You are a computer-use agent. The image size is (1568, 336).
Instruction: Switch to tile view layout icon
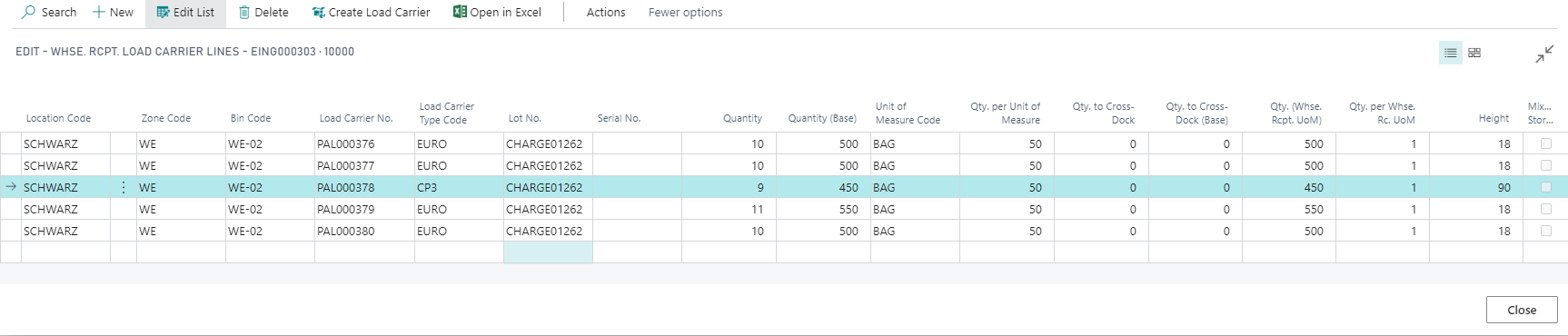1474,53
